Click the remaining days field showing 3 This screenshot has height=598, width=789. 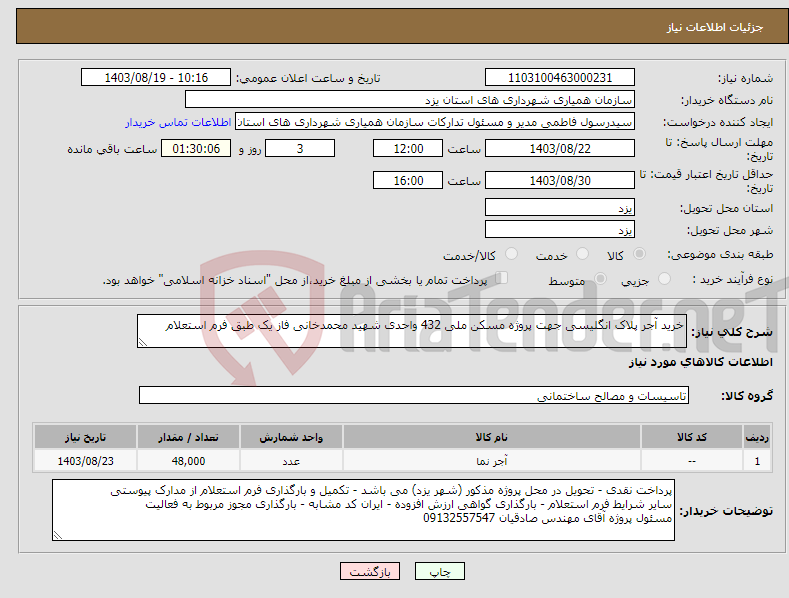[x=300, y=148]
